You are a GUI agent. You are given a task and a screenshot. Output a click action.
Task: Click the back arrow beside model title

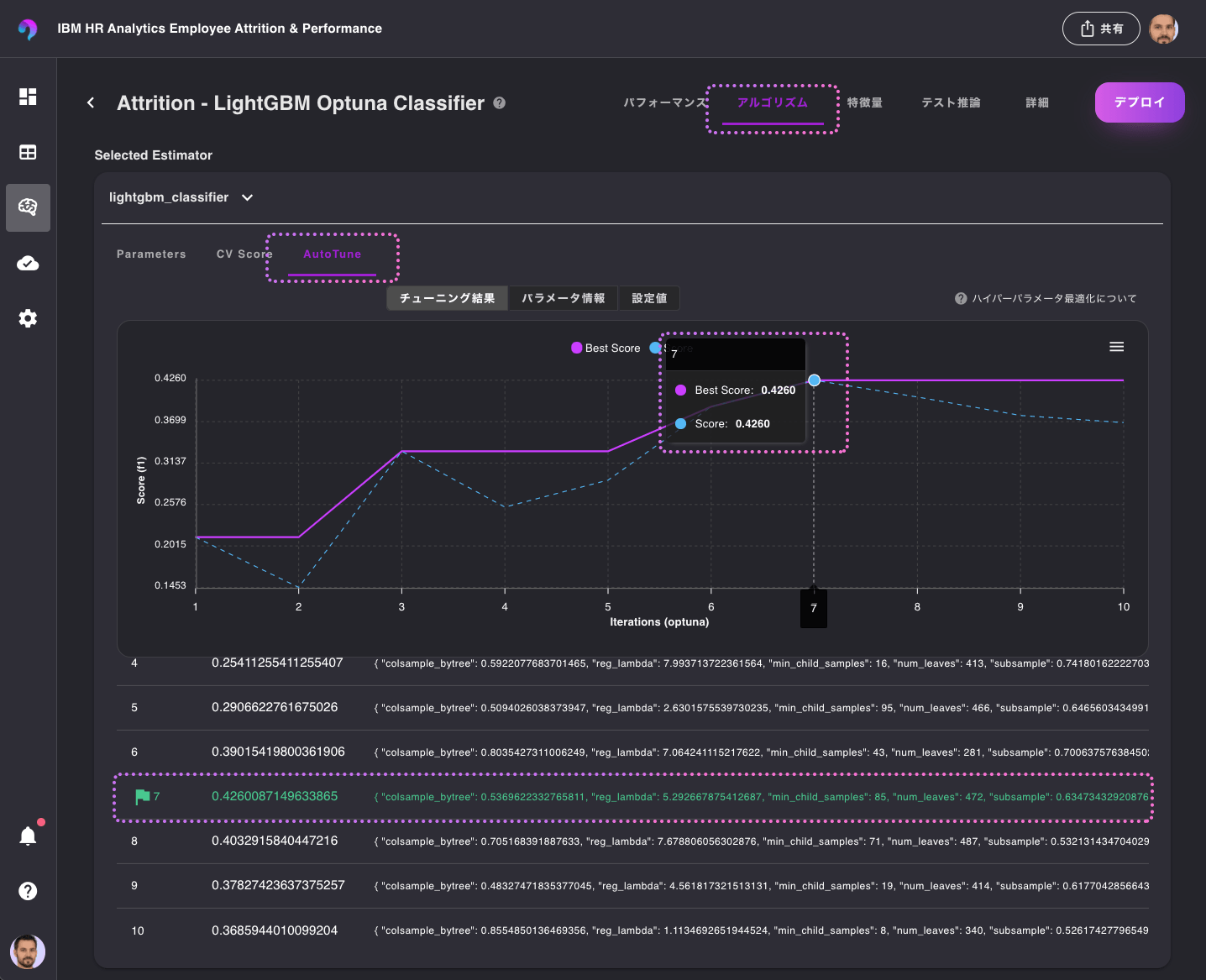tap(91, 102)
